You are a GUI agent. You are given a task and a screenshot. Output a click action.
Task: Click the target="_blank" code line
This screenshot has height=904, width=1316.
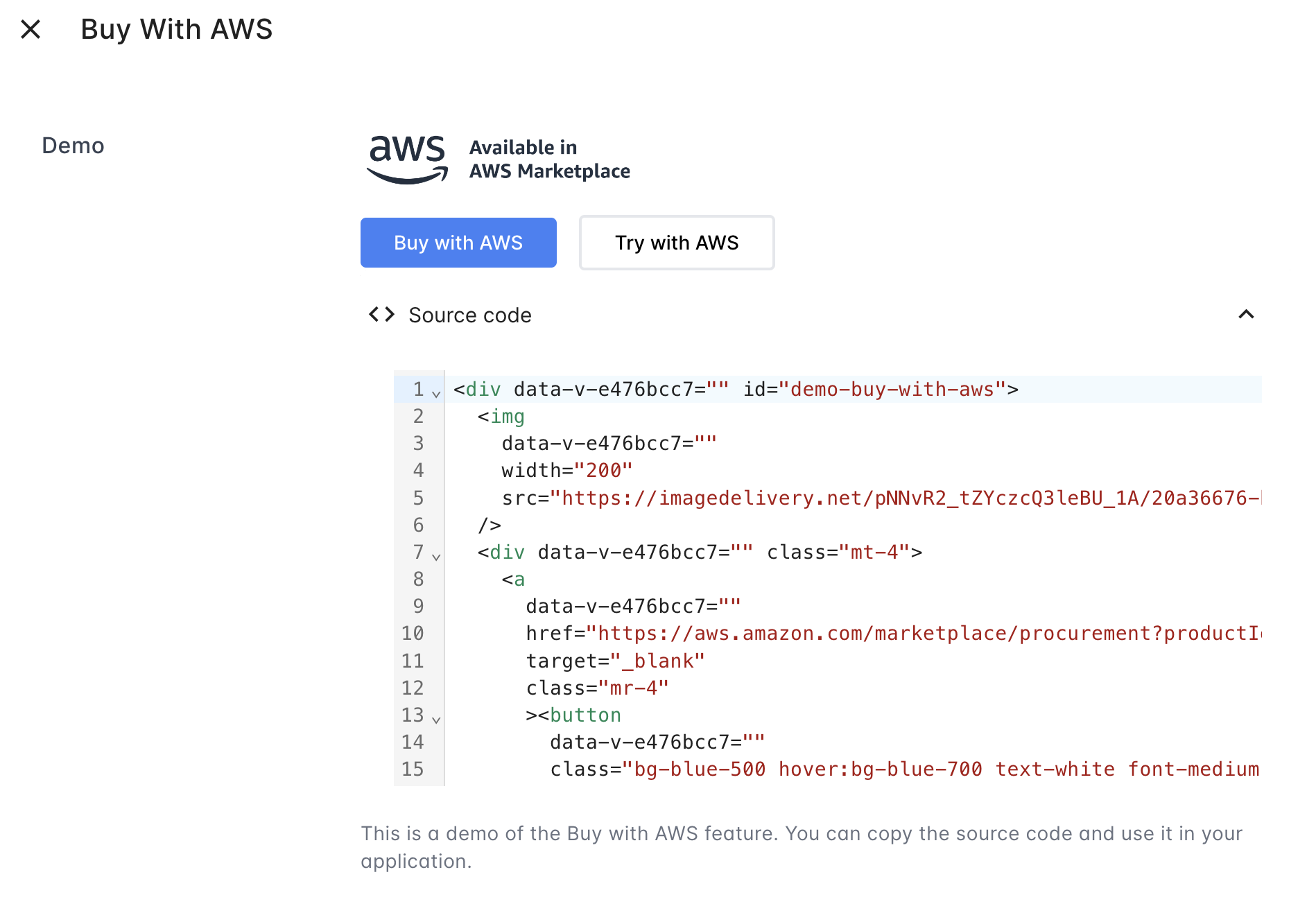[x=616, y=661]
